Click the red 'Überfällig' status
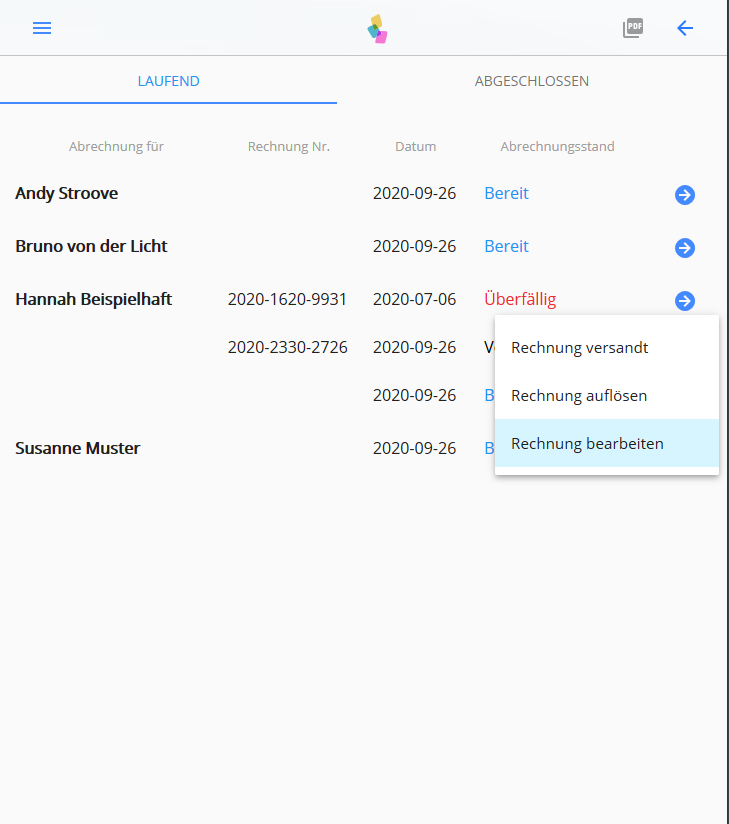Image resolution: width=729 pixels, height=824 pixels. [x=520, y=299]
